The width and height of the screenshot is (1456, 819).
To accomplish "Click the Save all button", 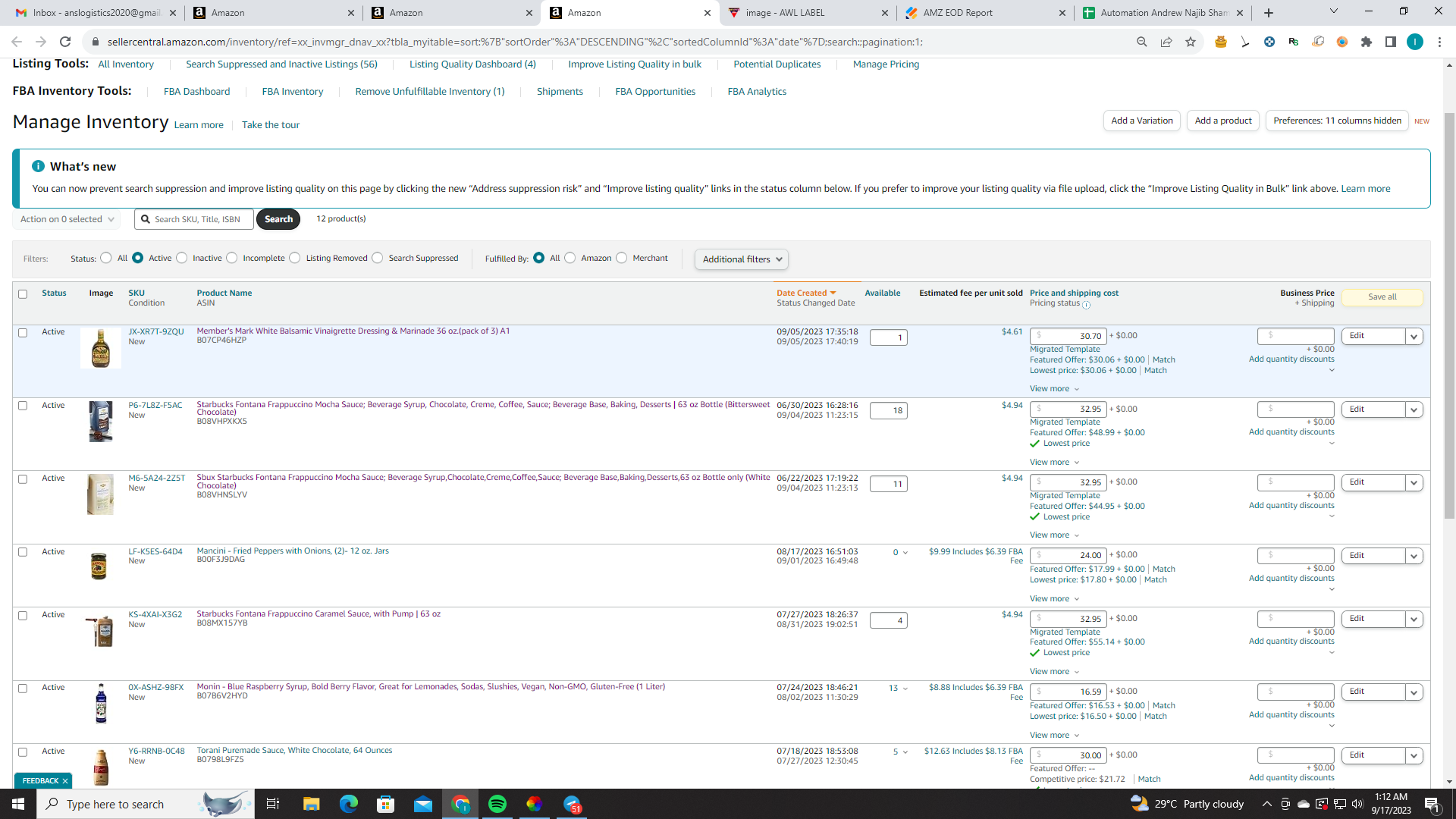I will 1382,297.
